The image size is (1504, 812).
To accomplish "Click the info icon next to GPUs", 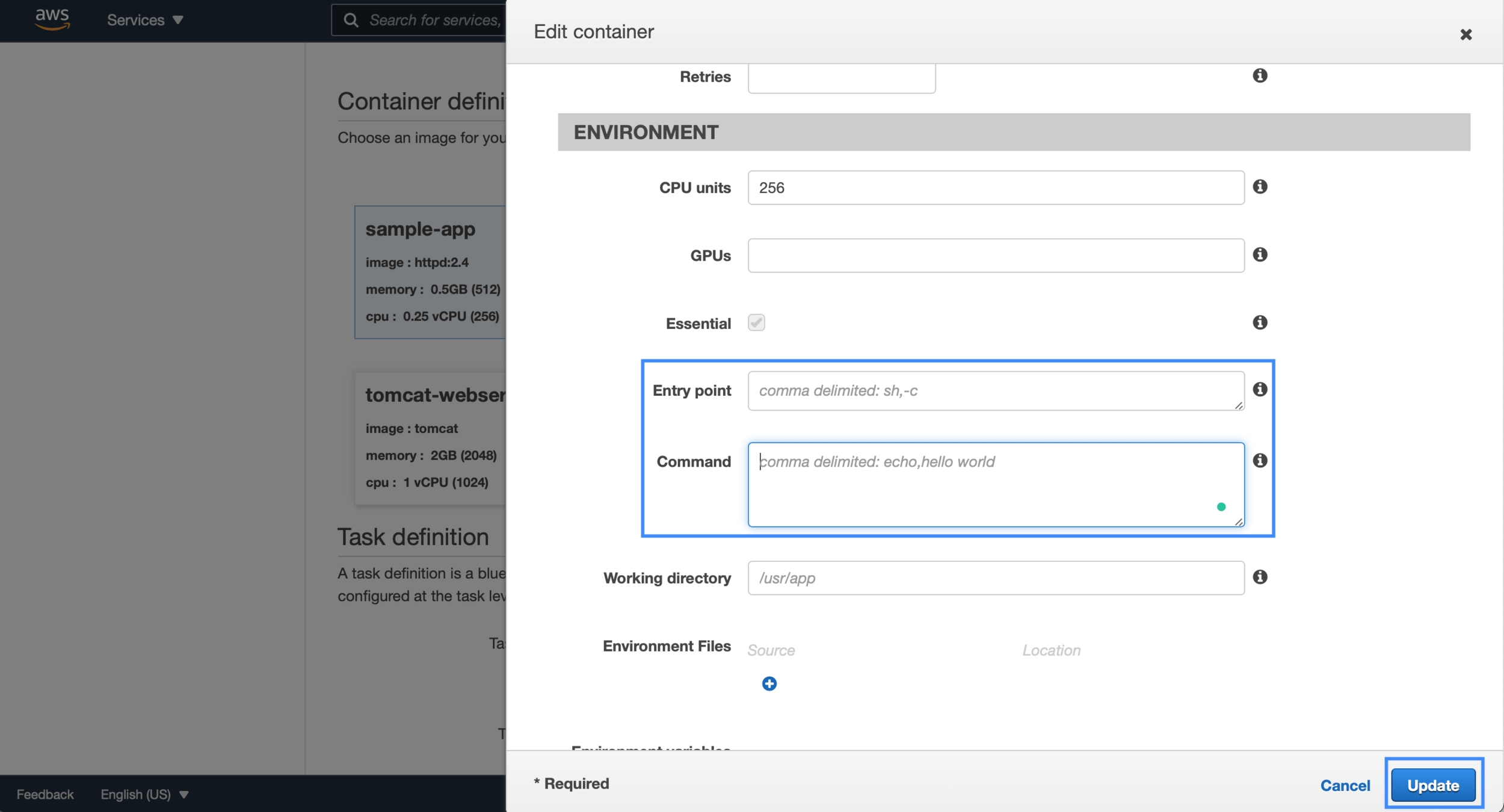I will 1260,254.
